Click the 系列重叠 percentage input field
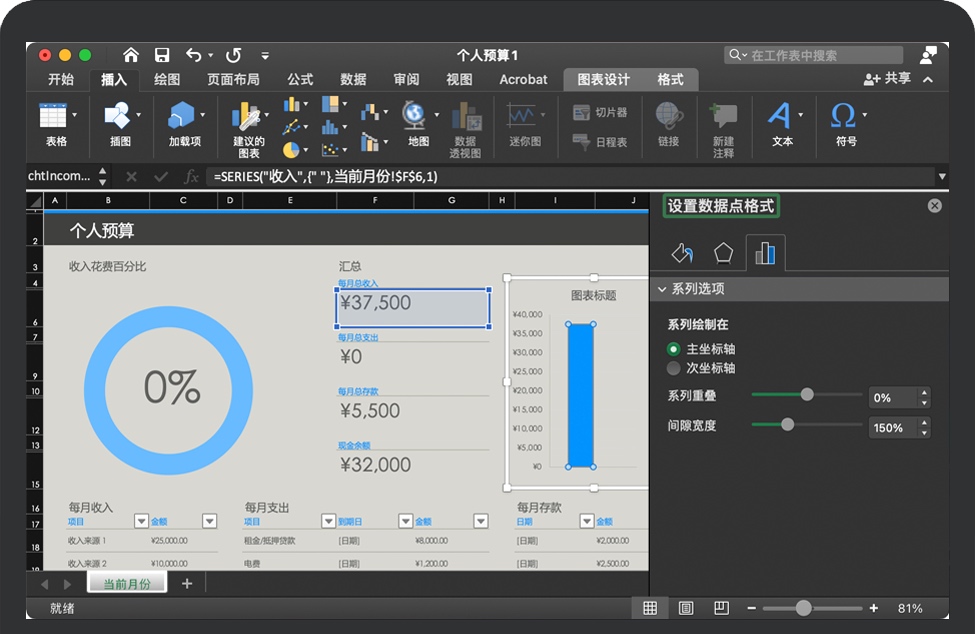This screenshot has height=634, width=975. point(891,397)
